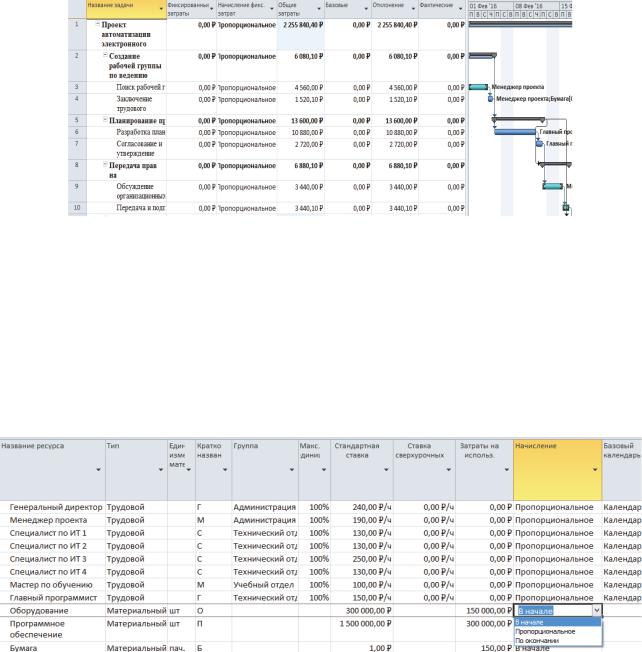The image size is (642, 652).
Task: Open the "Название ресурса" column filter arrow
Action: [x=99, y=469]
